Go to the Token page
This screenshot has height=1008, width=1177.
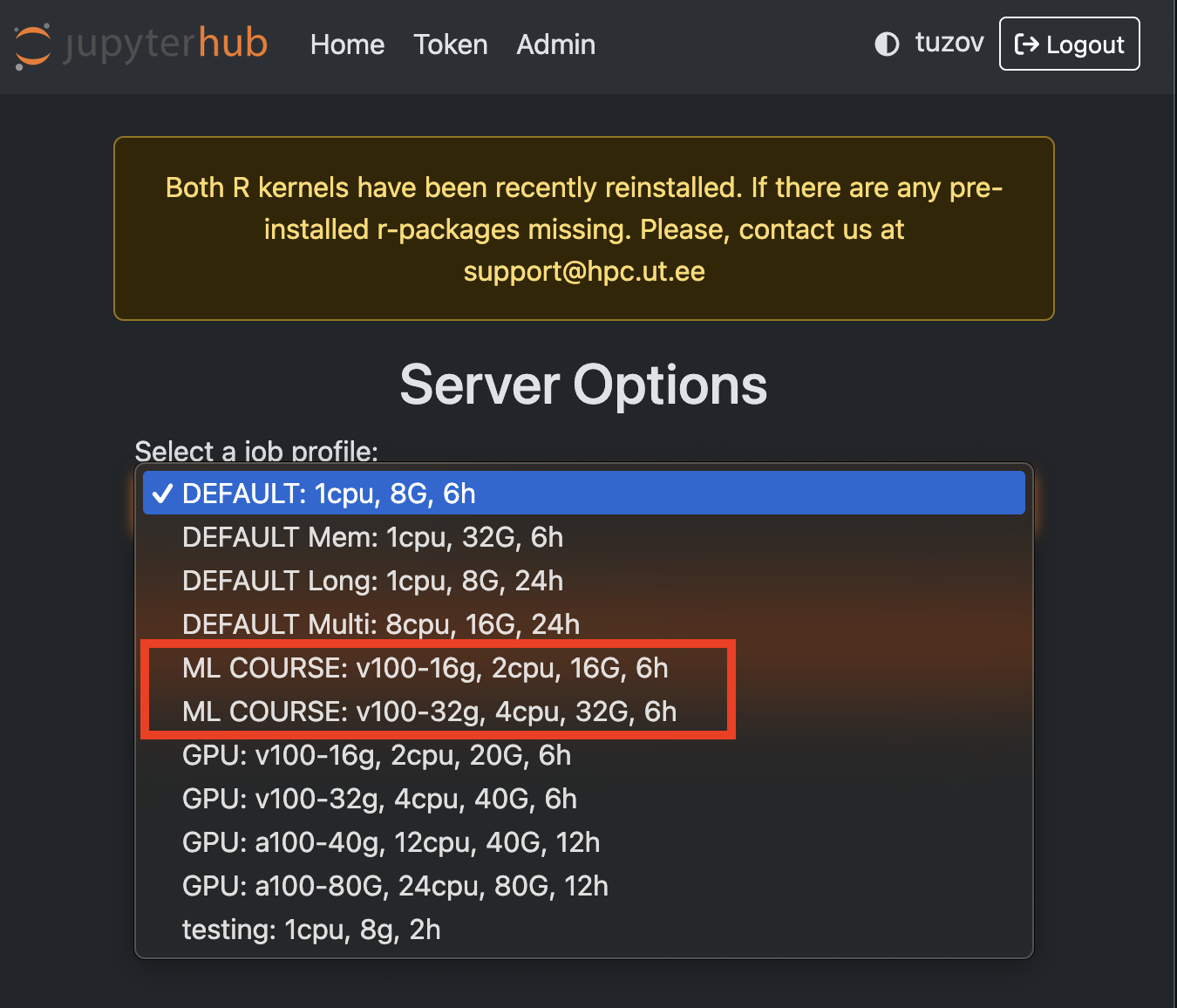click(x=450, y=44)
